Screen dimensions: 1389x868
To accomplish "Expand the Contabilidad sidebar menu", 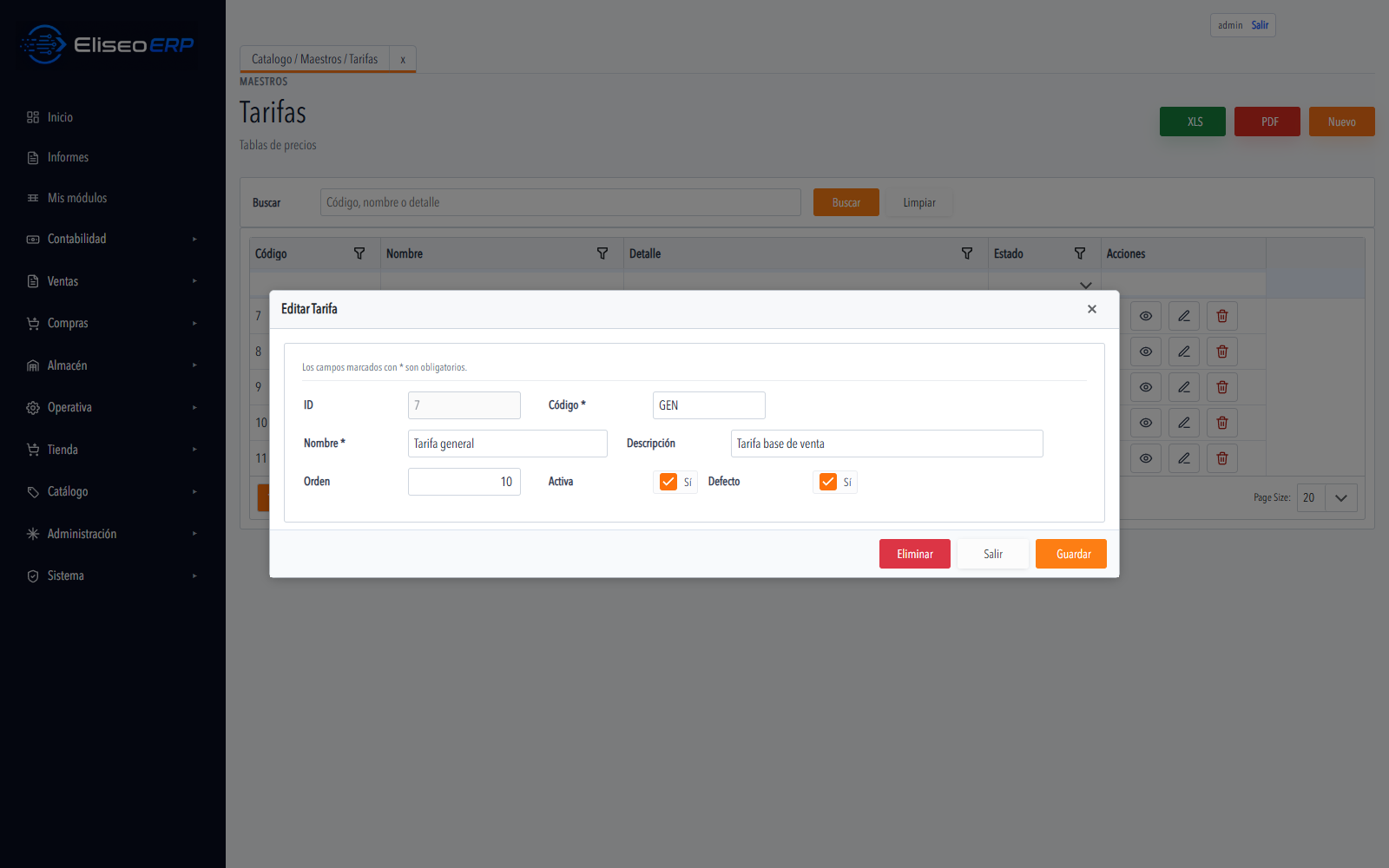I will [112, 239].
